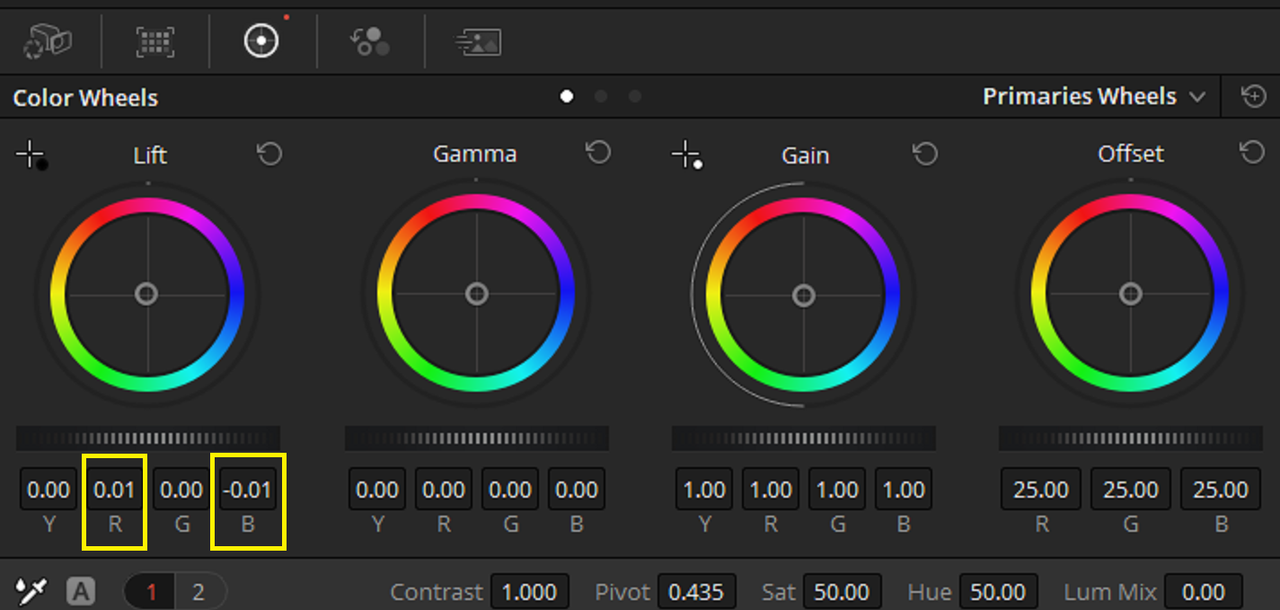The image size is (1280, 610).
Task: Click the Gamma master wheel slider
Action: [x=476, y=438]
